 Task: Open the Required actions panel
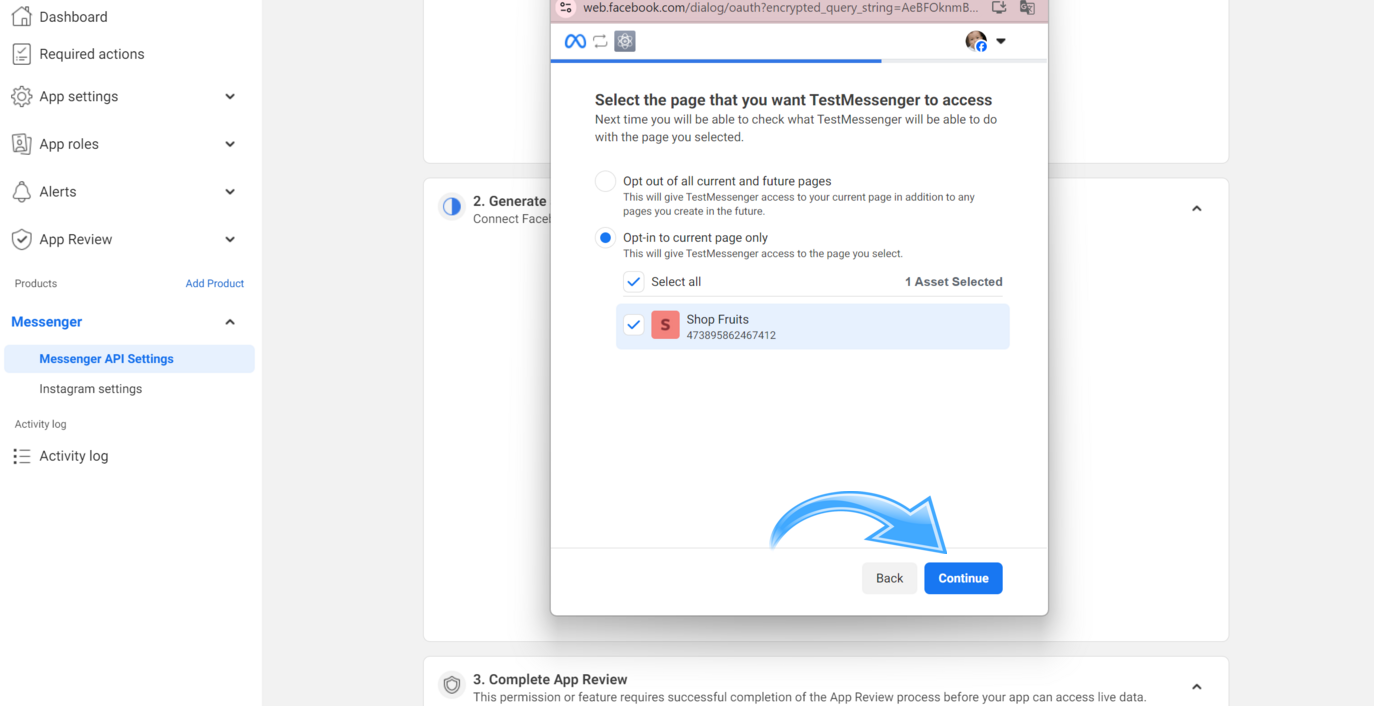(x=90, y=53)
